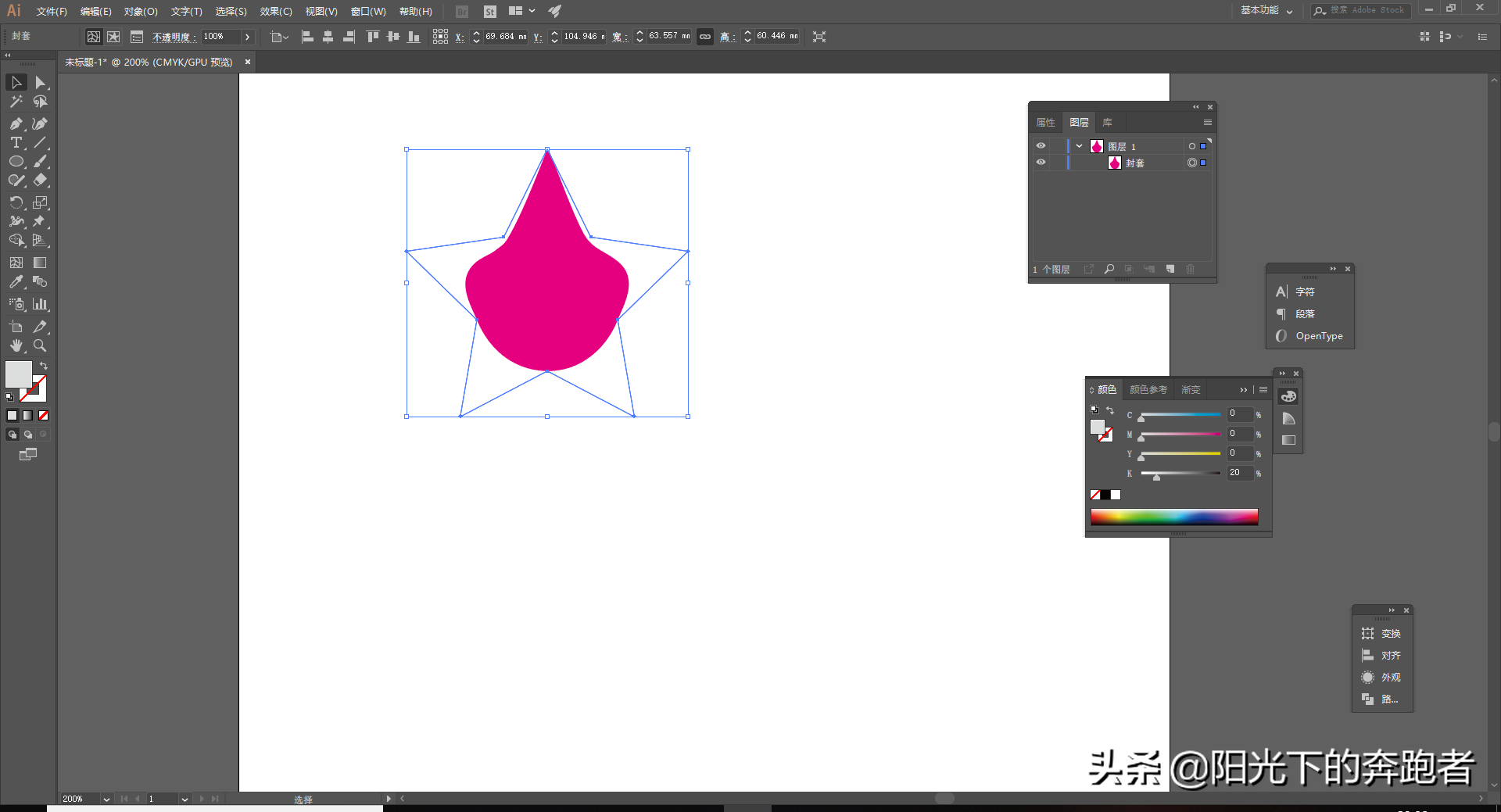This screenshot has height=812, width=1501.
Task: Select the Magic Wand tool
Action: 16,102
